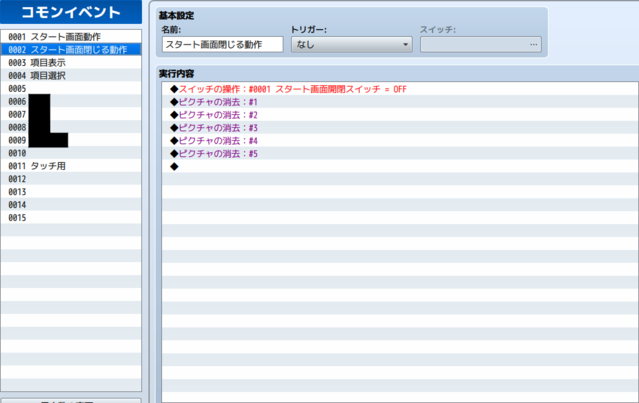
Task: Select command ピクチャの消去：#1
Action: [400, 102]
